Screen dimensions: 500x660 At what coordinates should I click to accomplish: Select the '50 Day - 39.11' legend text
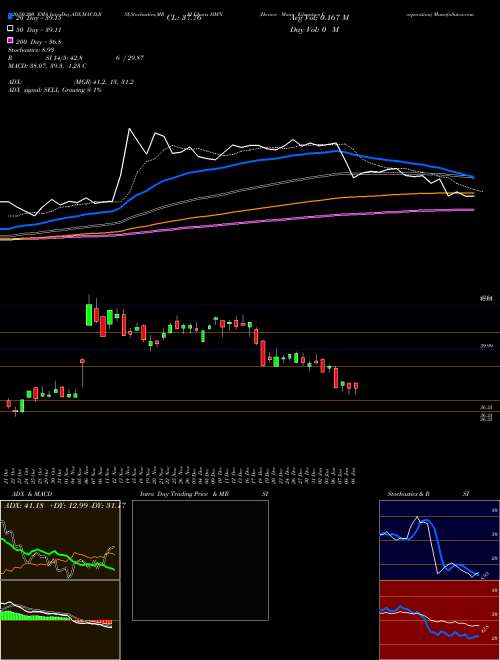38,29
